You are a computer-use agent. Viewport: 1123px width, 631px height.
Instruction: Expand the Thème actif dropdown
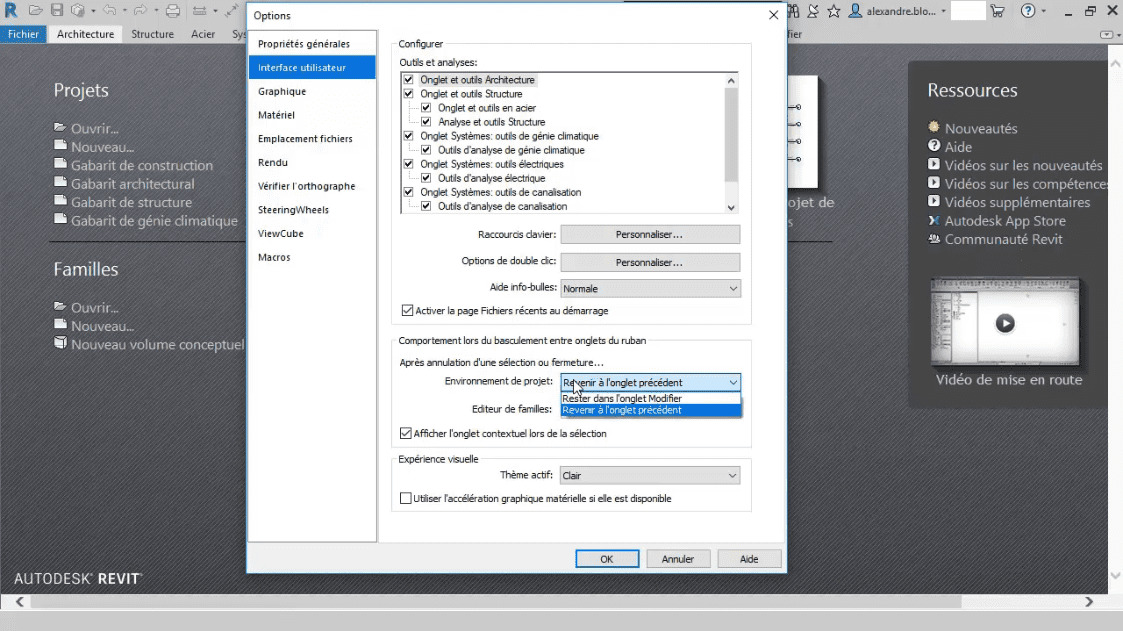(650, 476)
